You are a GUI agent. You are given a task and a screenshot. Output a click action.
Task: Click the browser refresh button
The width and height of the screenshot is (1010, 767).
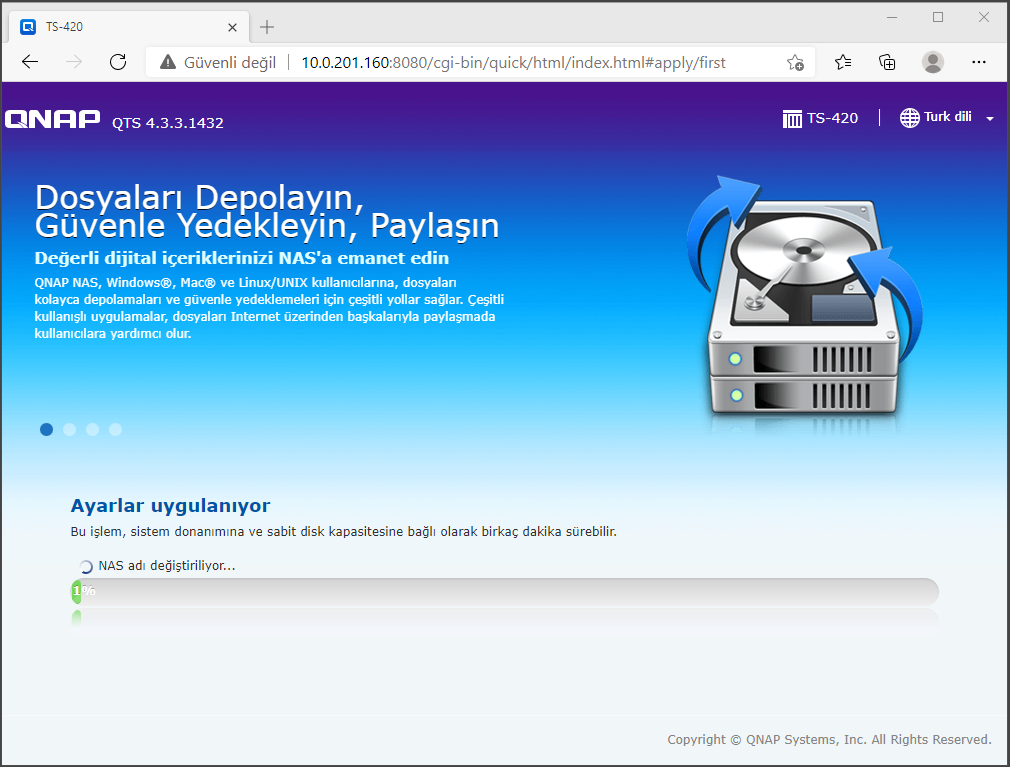click(118, 62)
